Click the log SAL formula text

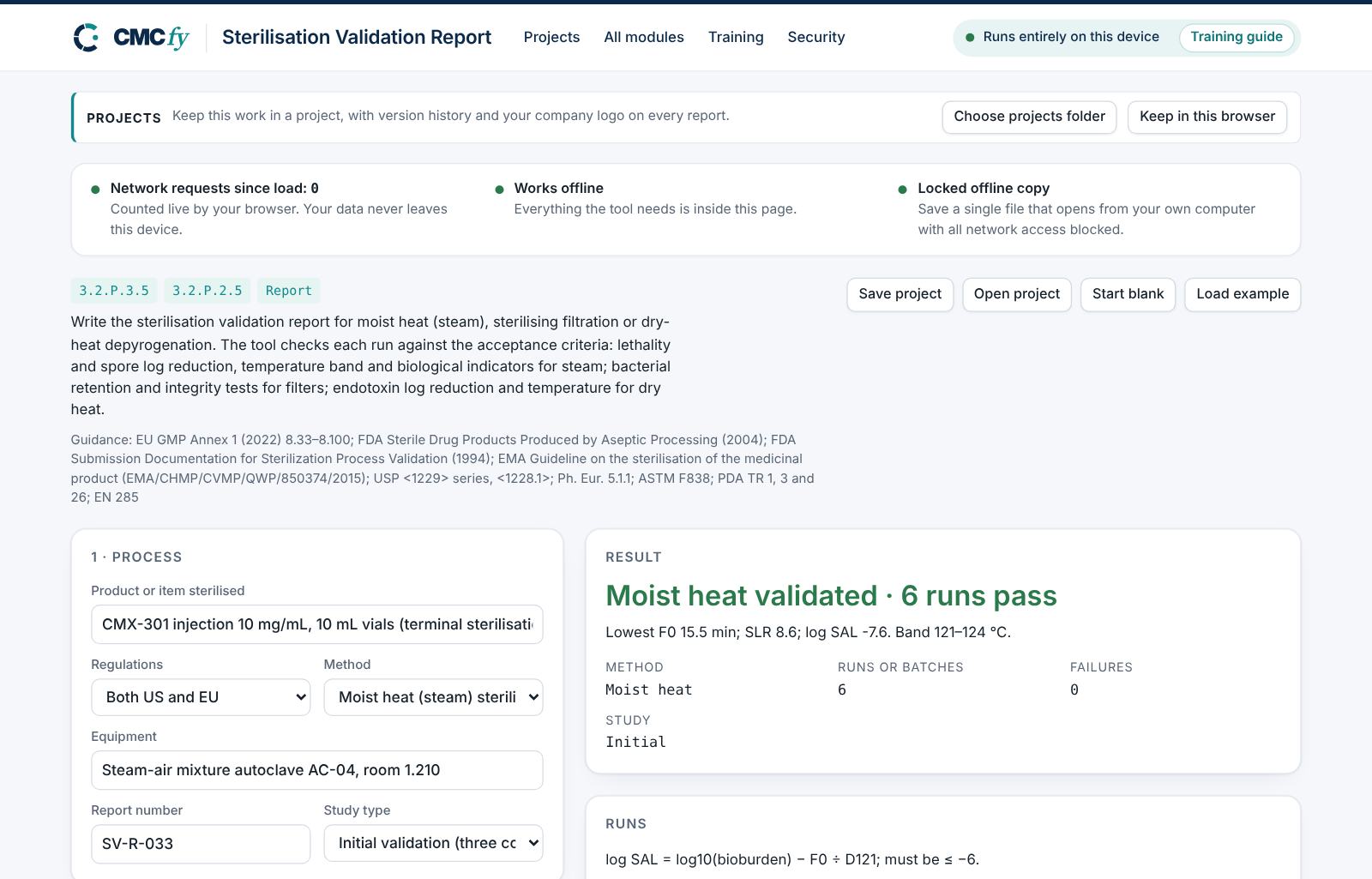point(792,859)
